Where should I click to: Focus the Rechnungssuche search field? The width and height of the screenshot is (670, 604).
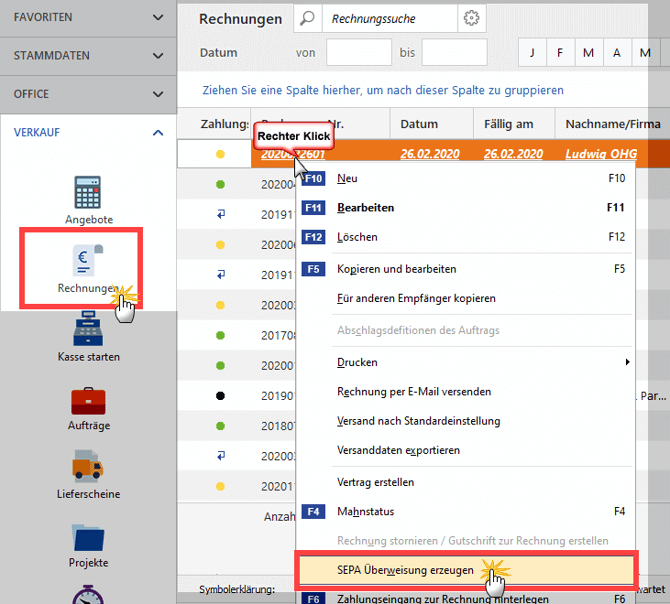[390, 18]
